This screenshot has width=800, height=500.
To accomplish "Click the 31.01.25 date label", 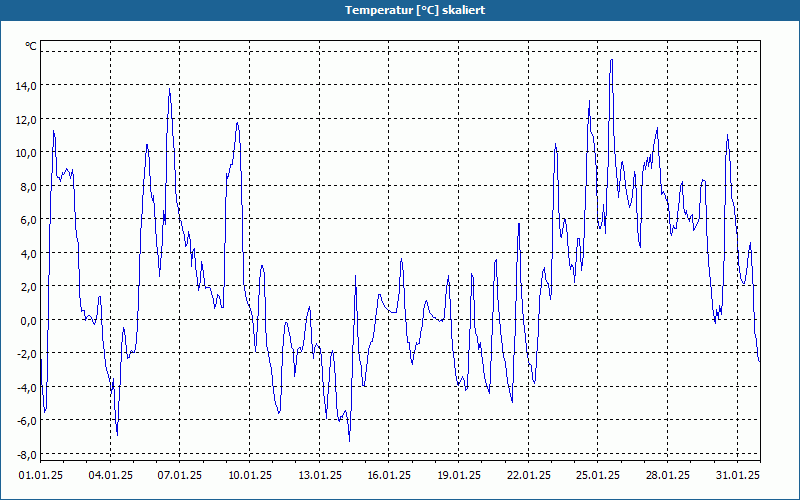I will pos(738,475).
